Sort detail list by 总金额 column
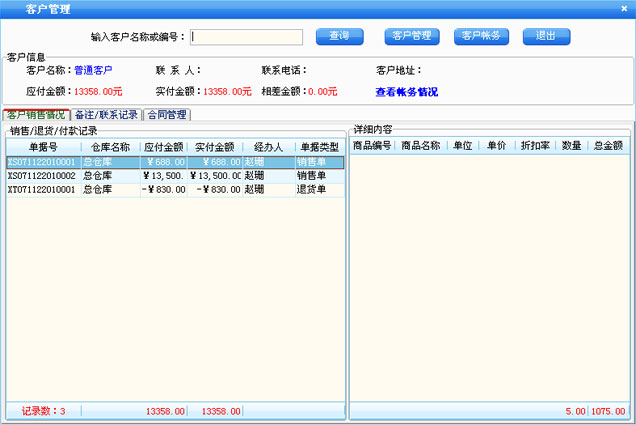The image size is (636, 425). (607, 145)
